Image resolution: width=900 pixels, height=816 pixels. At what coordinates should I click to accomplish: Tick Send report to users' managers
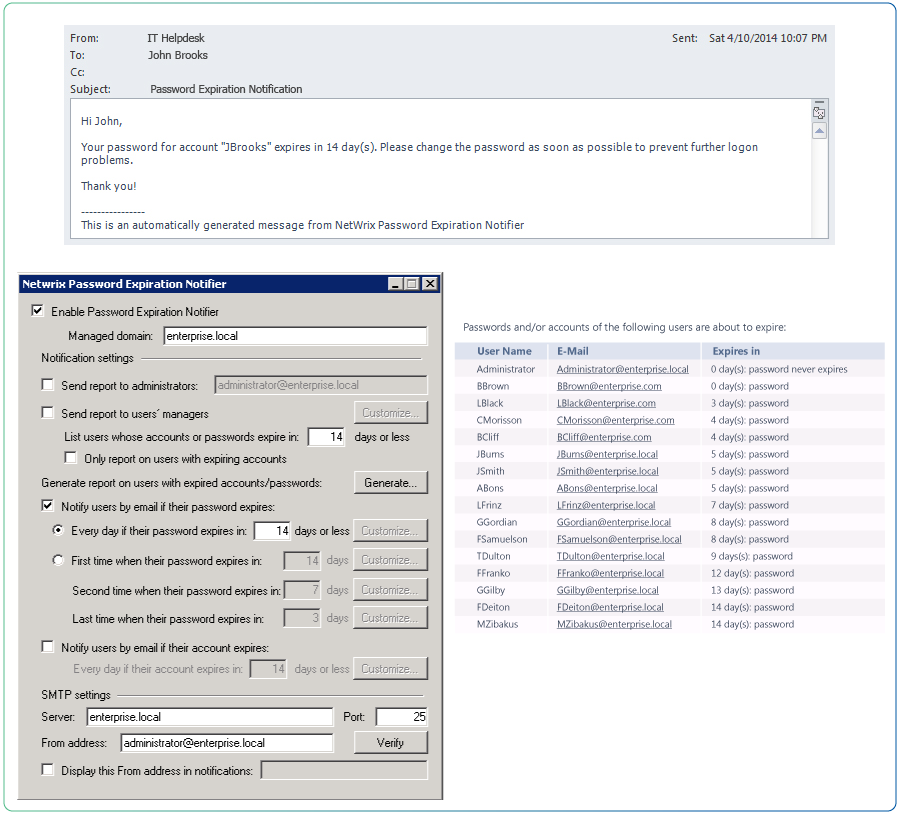click(48, 413)
